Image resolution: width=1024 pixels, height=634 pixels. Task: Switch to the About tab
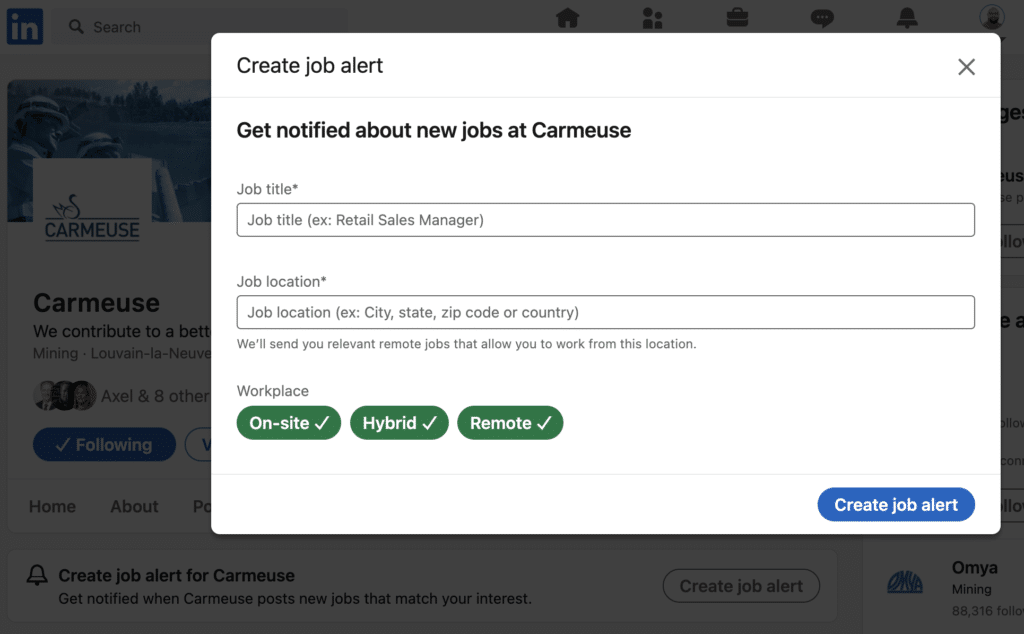click(134, 506)
